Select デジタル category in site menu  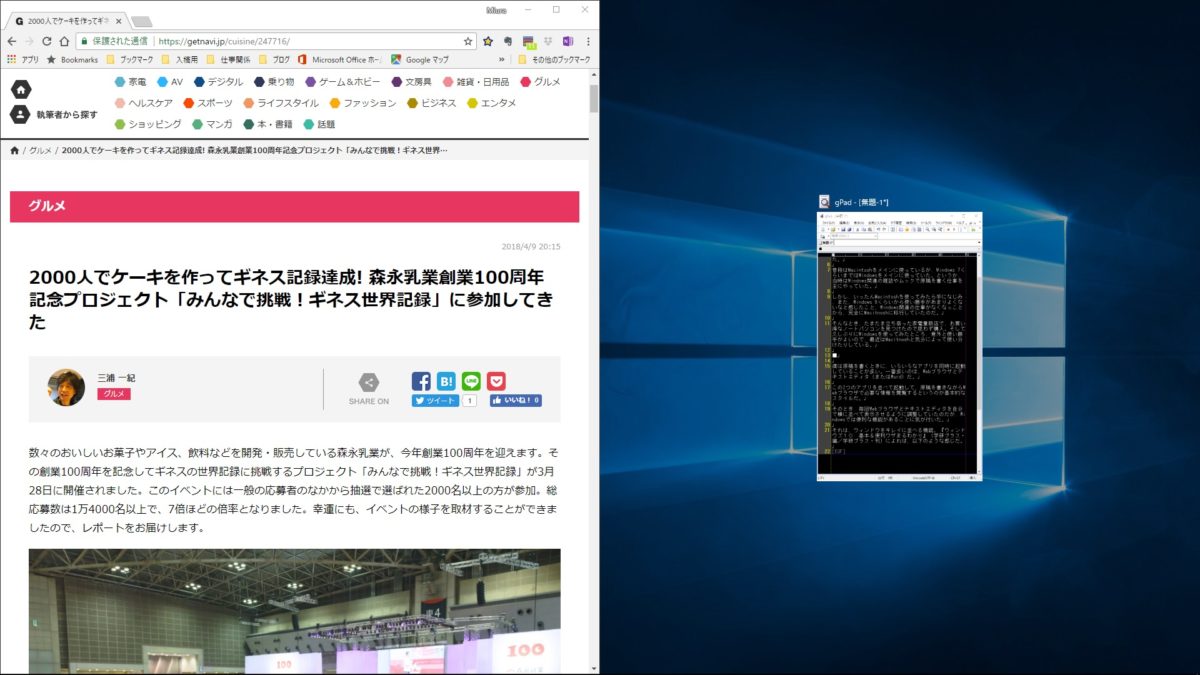click(219, 81)
